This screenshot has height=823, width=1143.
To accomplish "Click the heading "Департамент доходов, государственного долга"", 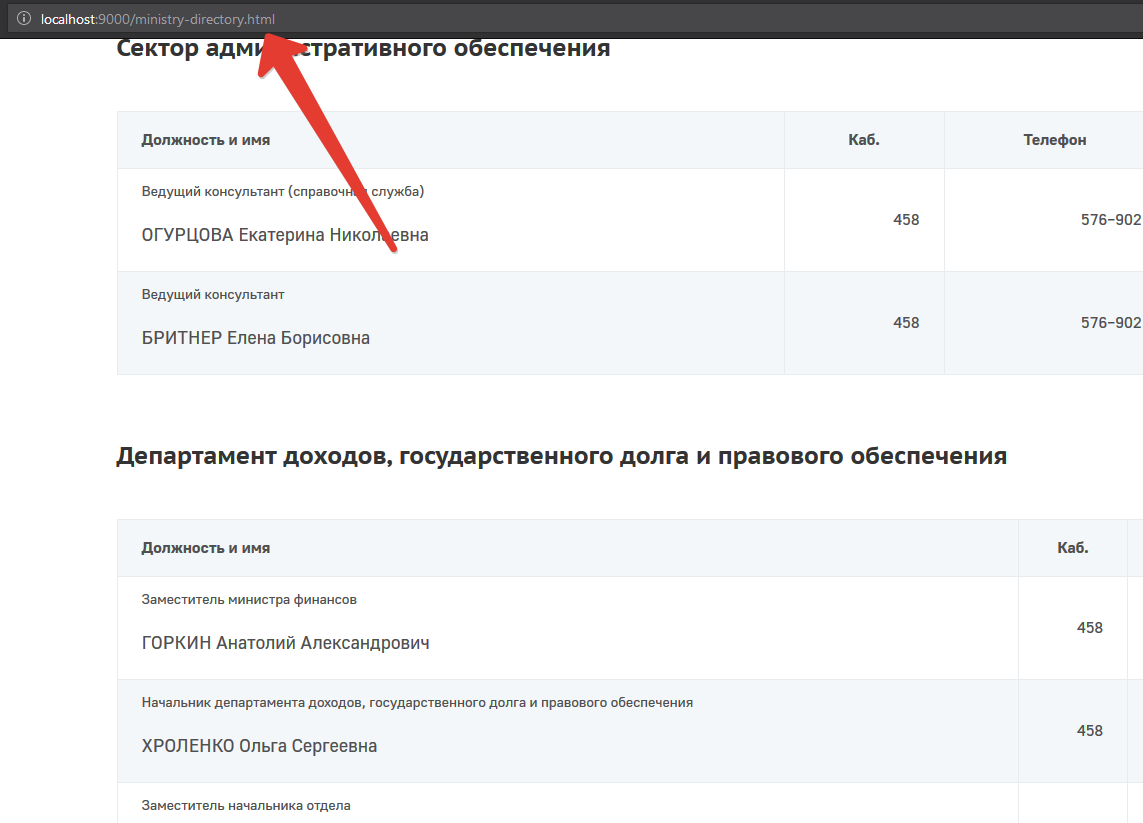I will click(561, 457).
